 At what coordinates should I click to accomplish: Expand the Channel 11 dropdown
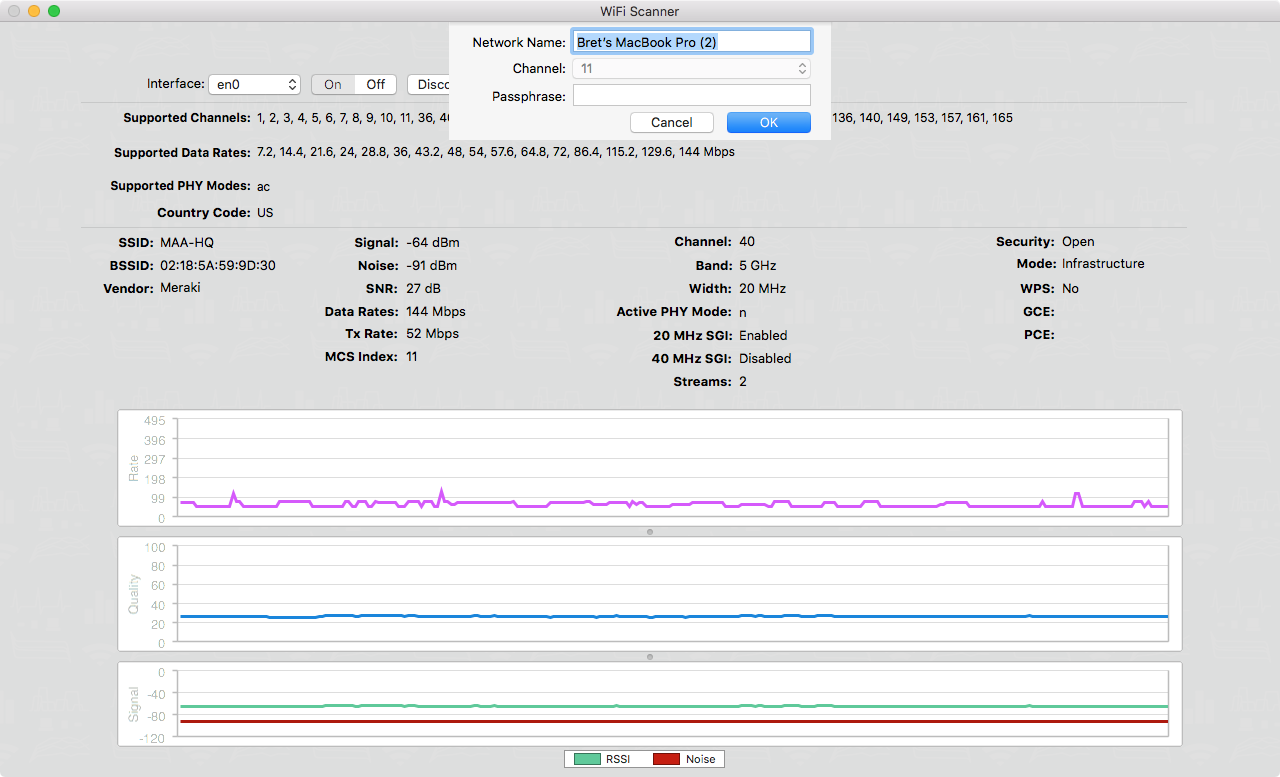click(x=691, y=69)
